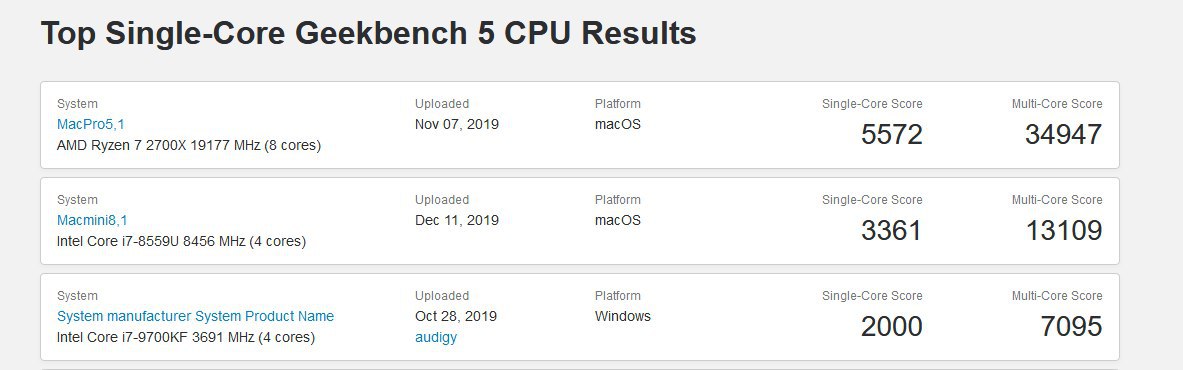Open the Macmini8,1 system result link

pyautogui.click(x=93, y=220)
